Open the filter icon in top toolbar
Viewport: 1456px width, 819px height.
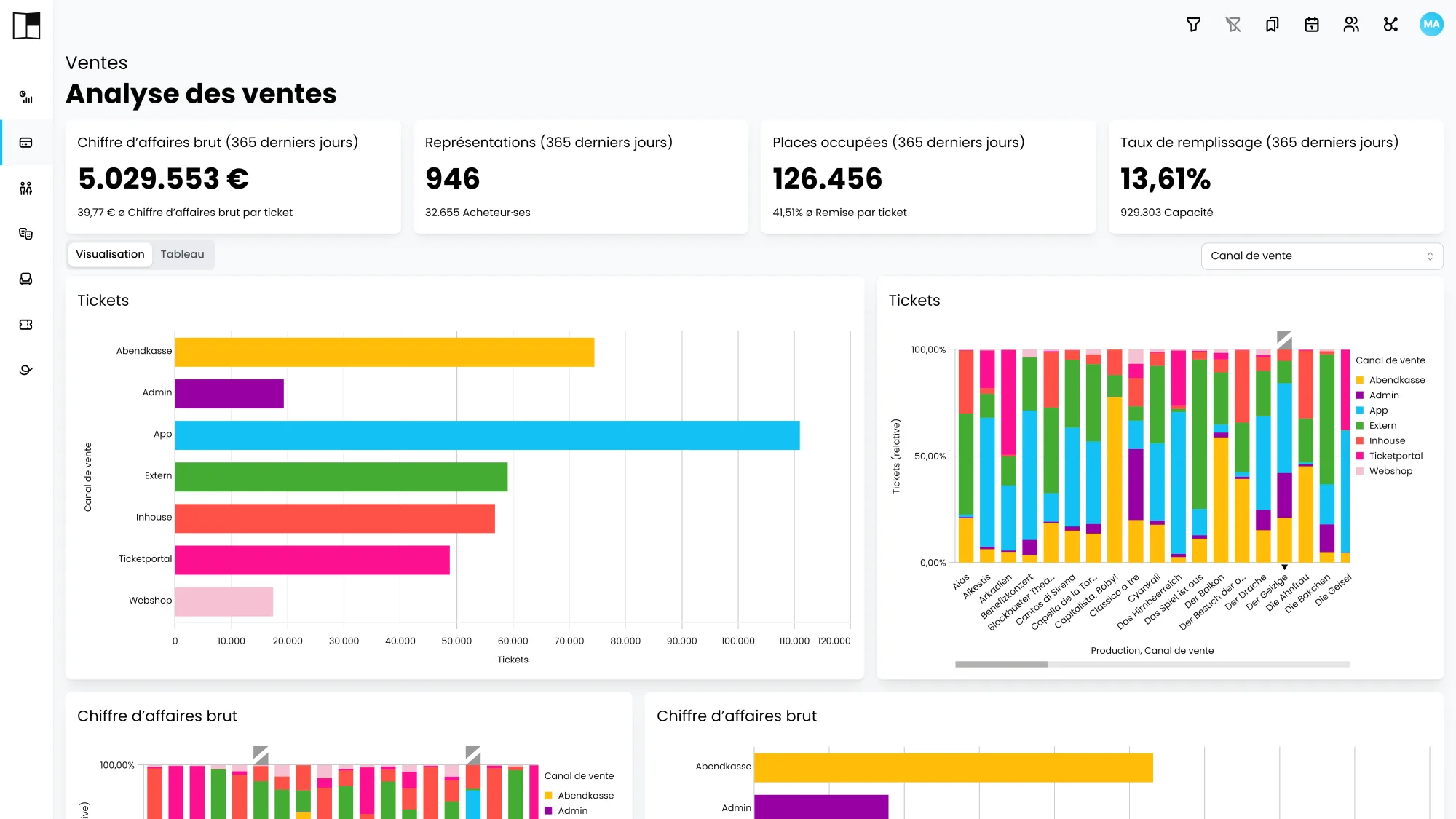tap(1193, 25)
